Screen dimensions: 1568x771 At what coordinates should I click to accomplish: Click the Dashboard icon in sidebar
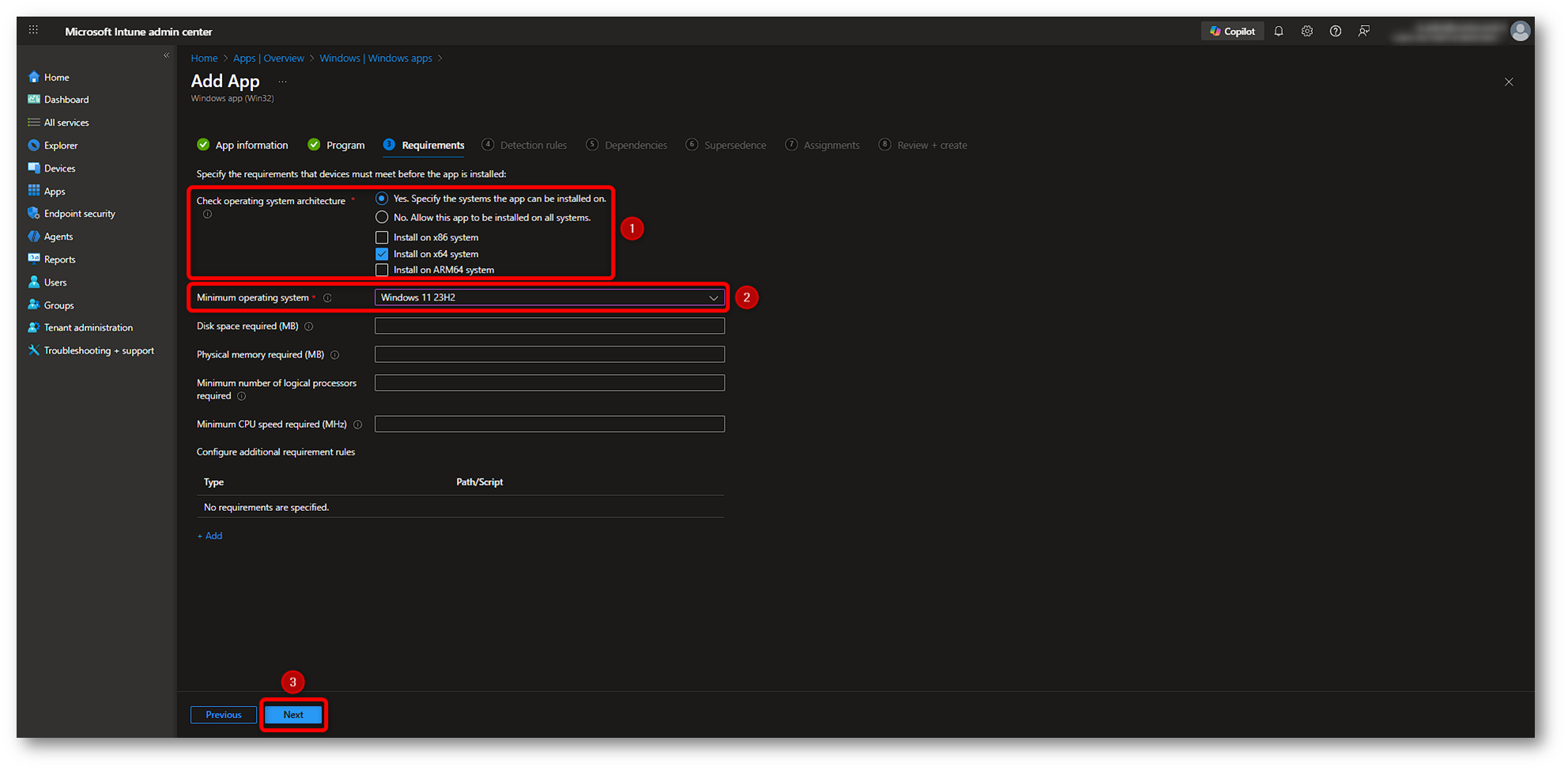tap(34, 100)
